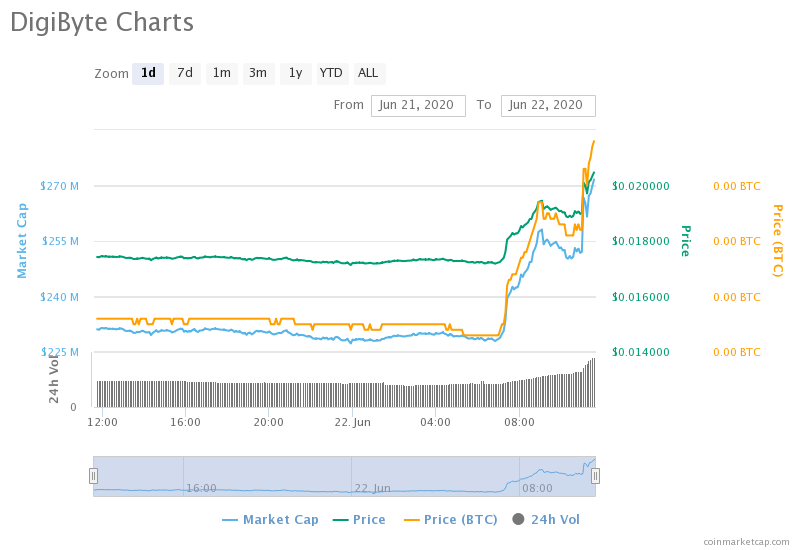This screenshot has width=800, height=550.
Task: Click the Zoom label
Action: 111,74
